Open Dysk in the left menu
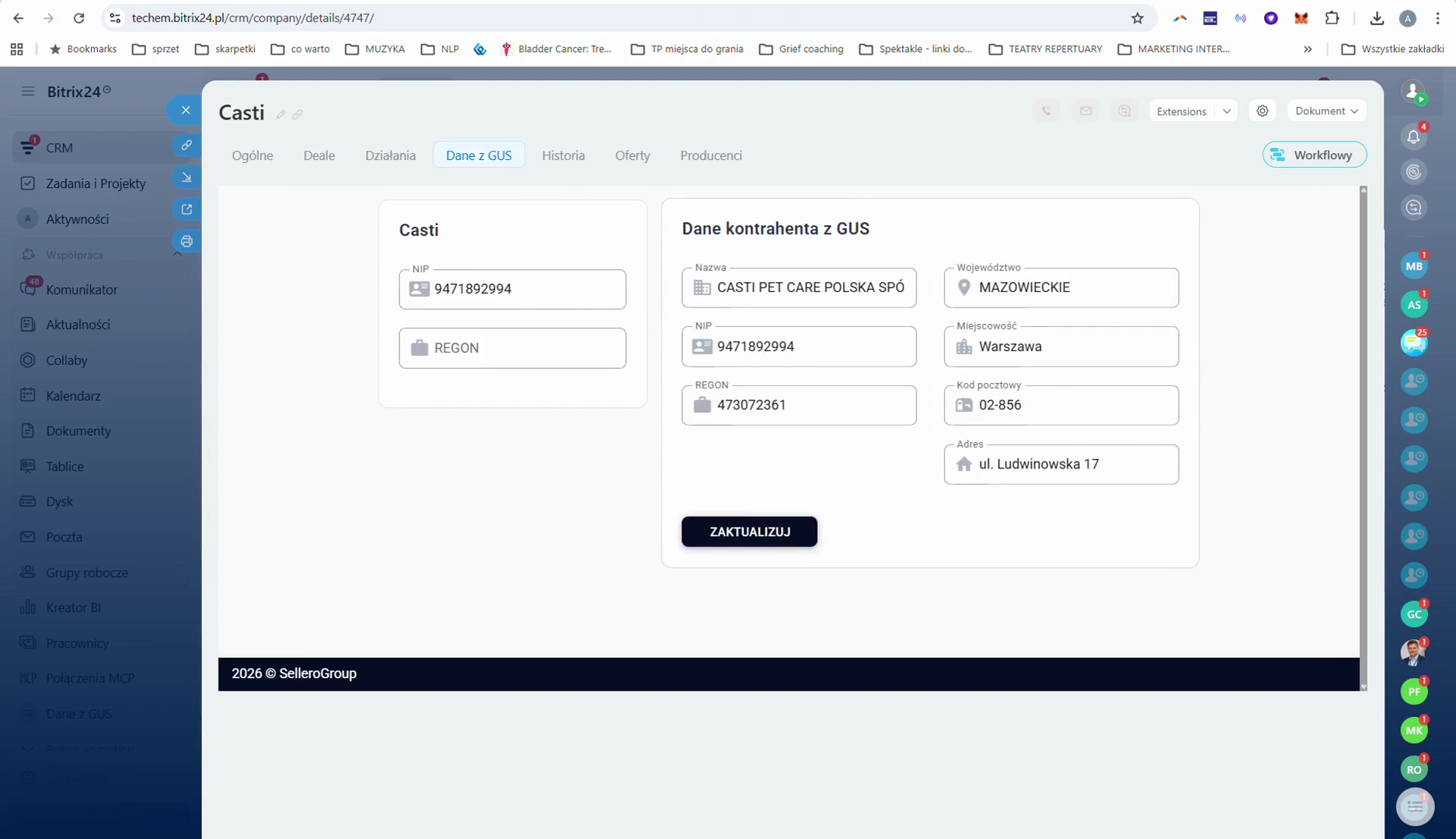 (59, 502)
